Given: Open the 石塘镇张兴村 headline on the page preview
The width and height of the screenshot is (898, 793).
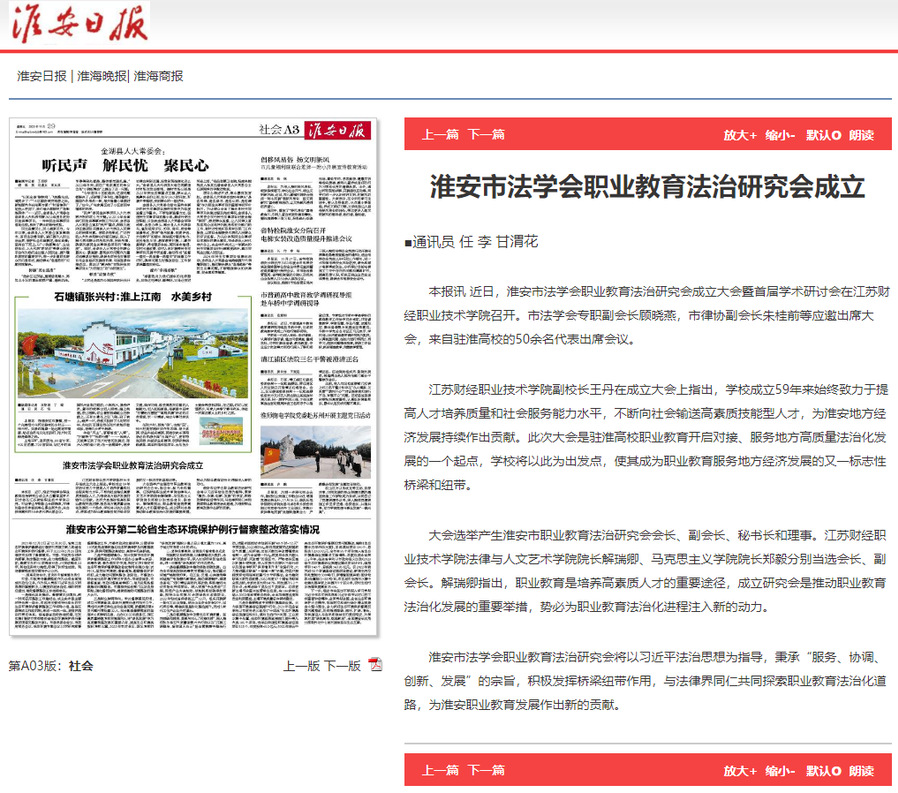Looking at the screenshot, I should [133, 297].
